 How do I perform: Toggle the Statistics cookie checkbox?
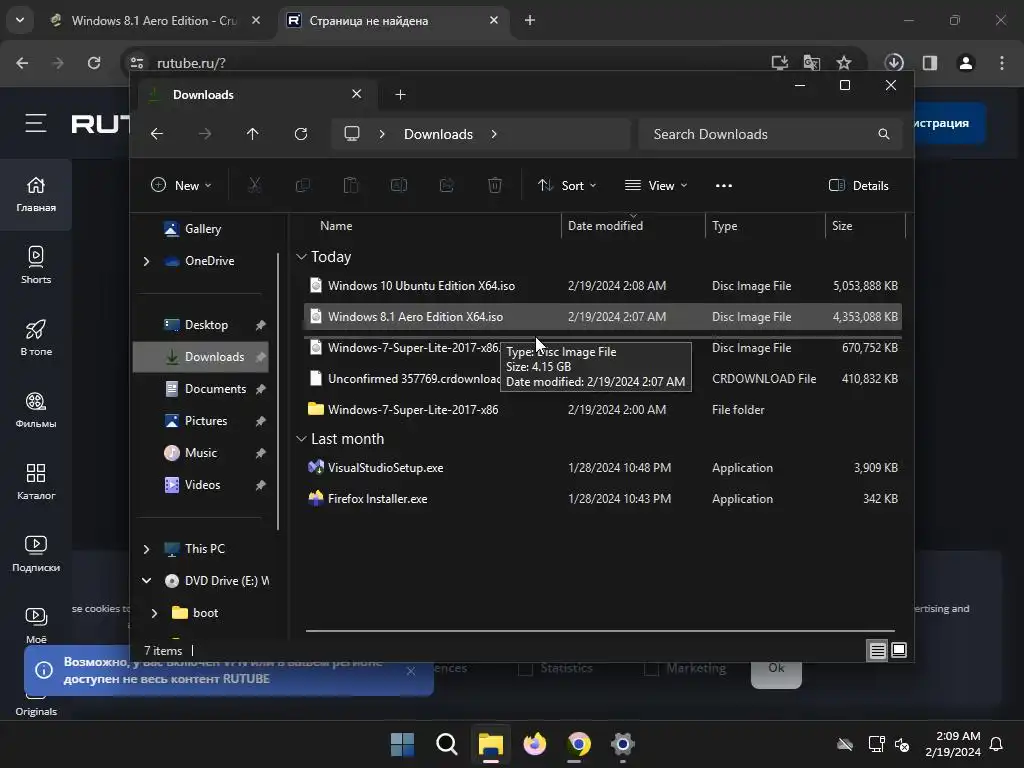pyautogui.click(x=525, y=669)
